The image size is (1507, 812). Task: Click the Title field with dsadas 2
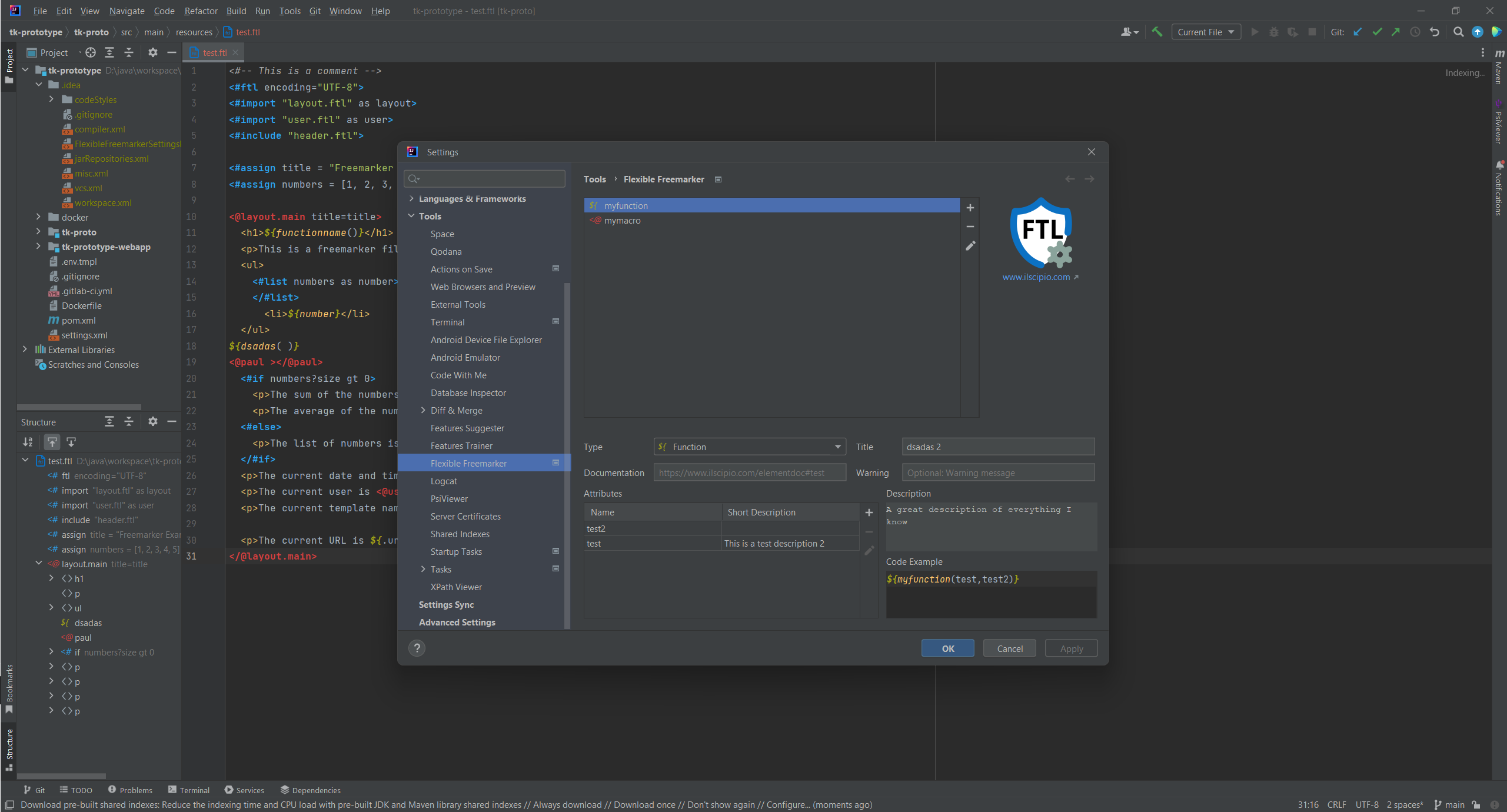[998, 447]
